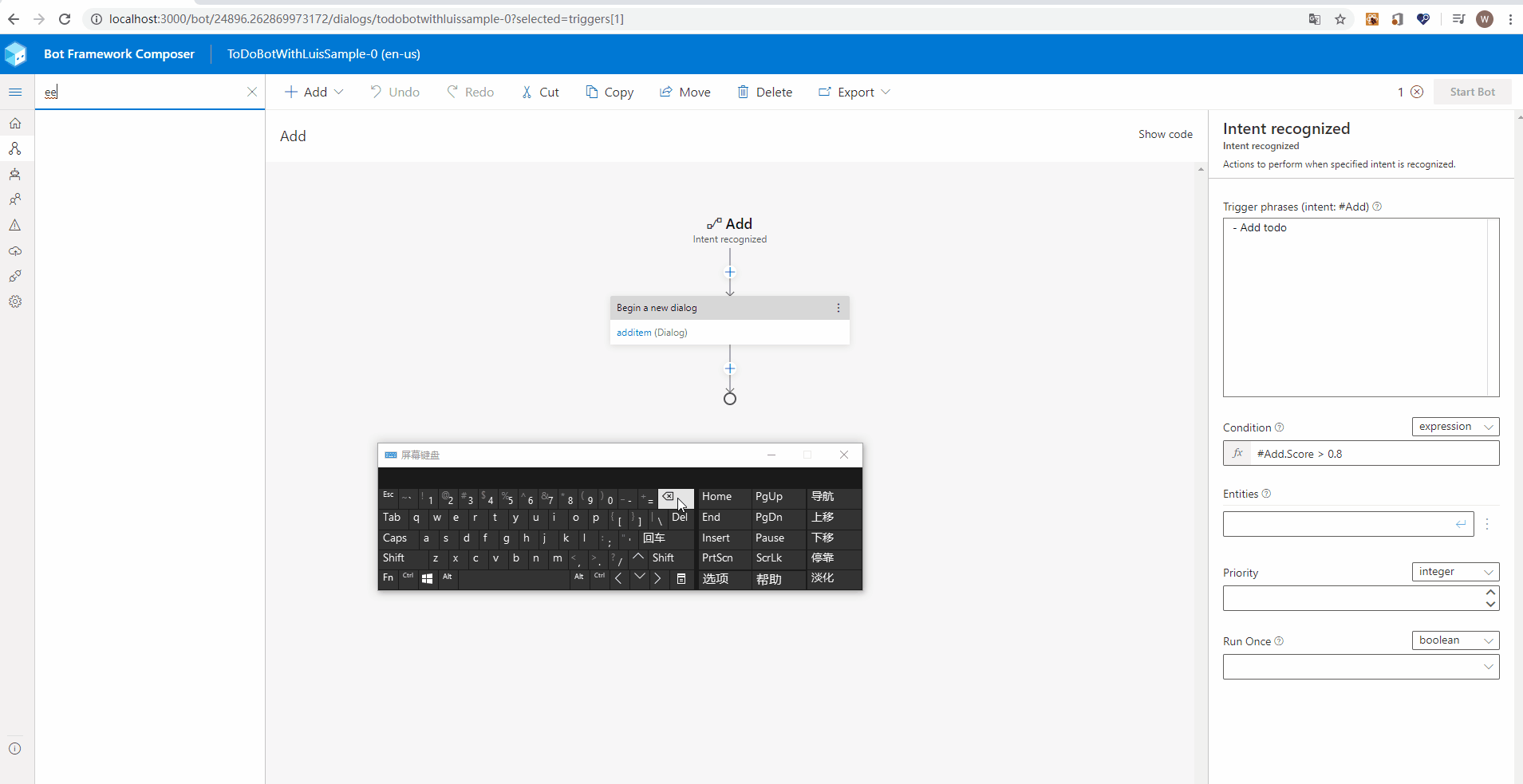Click Move in the toolbar

pos(685,93)
